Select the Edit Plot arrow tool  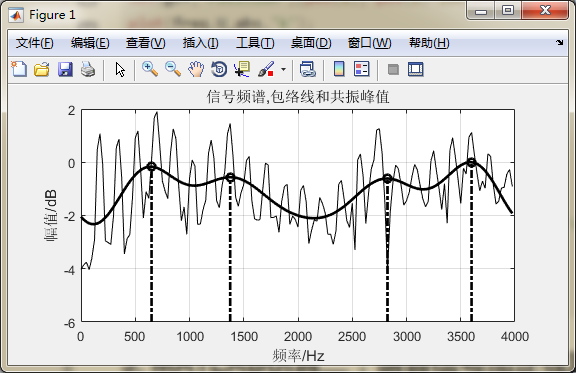tap(120, 69)
